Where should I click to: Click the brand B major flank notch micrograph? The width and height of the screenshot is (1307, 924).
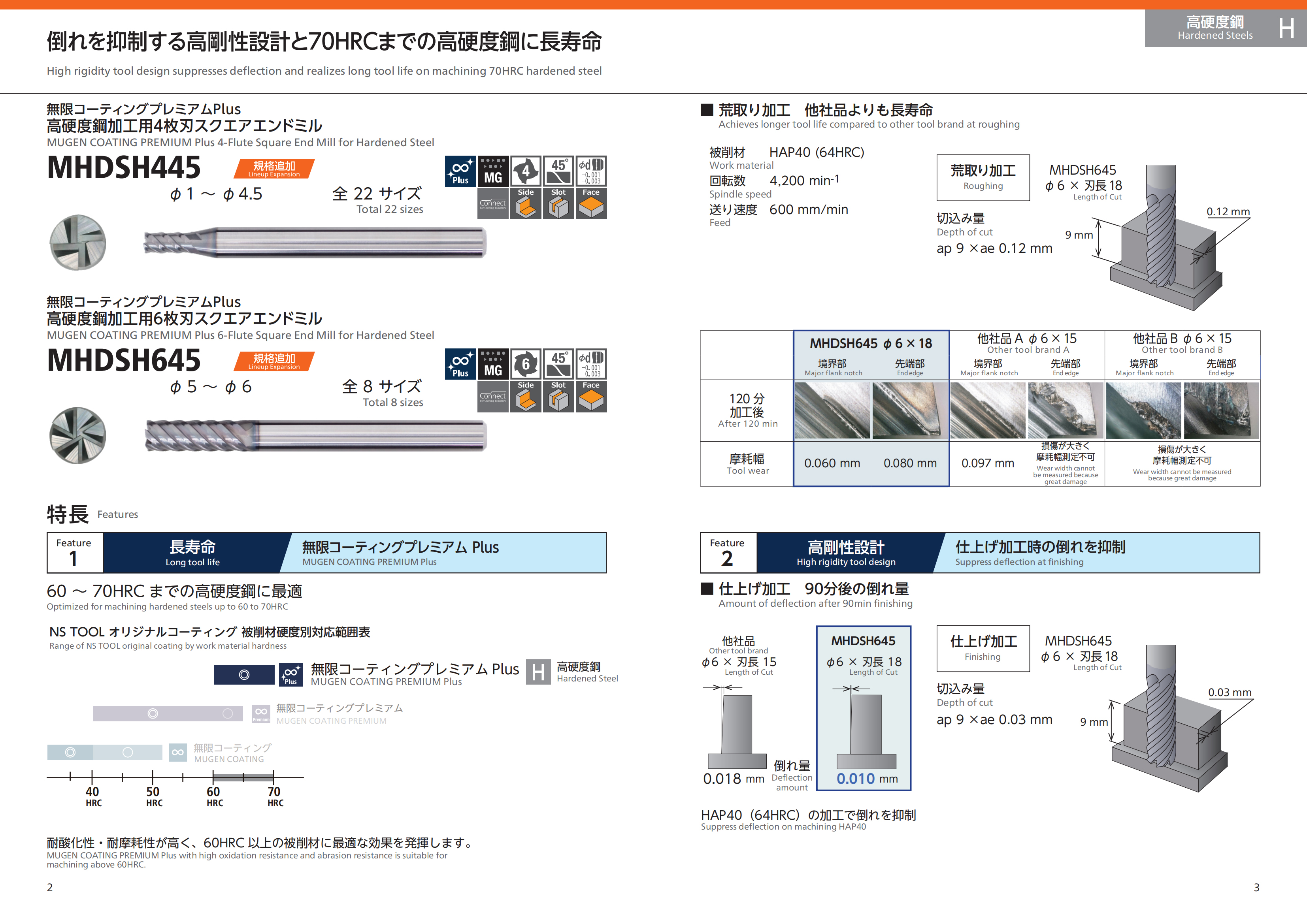click(1144, 410)
